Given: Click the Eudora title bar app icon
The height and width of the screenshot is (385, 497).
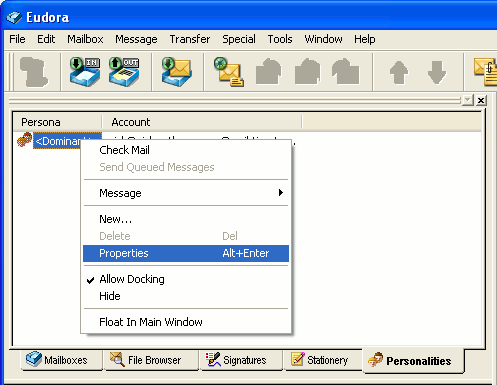Looking at the screenshot, I should coord(14,17).
